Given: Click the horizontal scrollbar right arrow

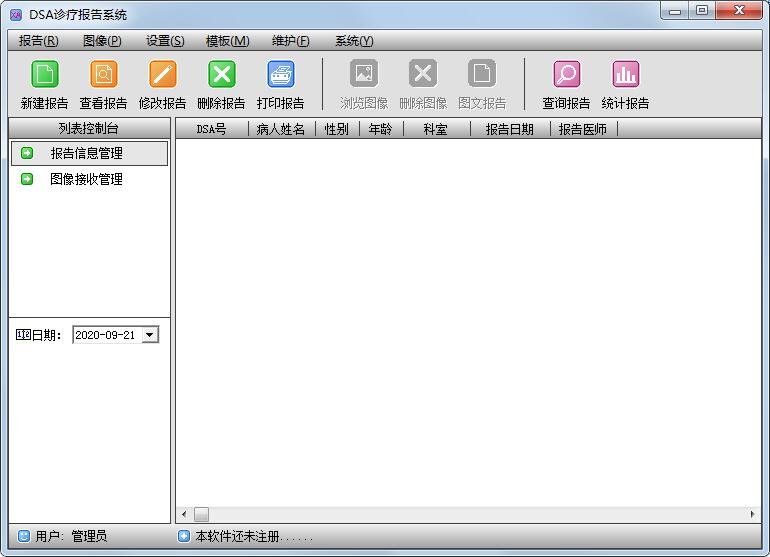Looking at the screenshot, I should (x=753, y=514).
